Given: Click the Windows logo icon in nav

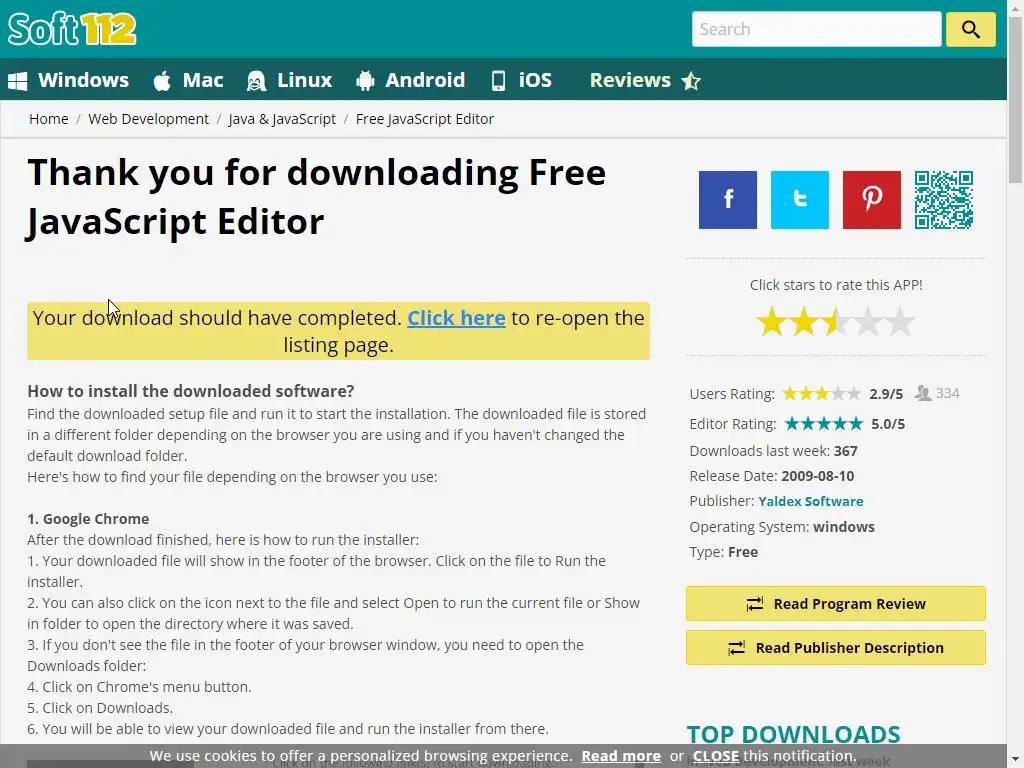Looking at the screenshot, I should tap(18, 81).
